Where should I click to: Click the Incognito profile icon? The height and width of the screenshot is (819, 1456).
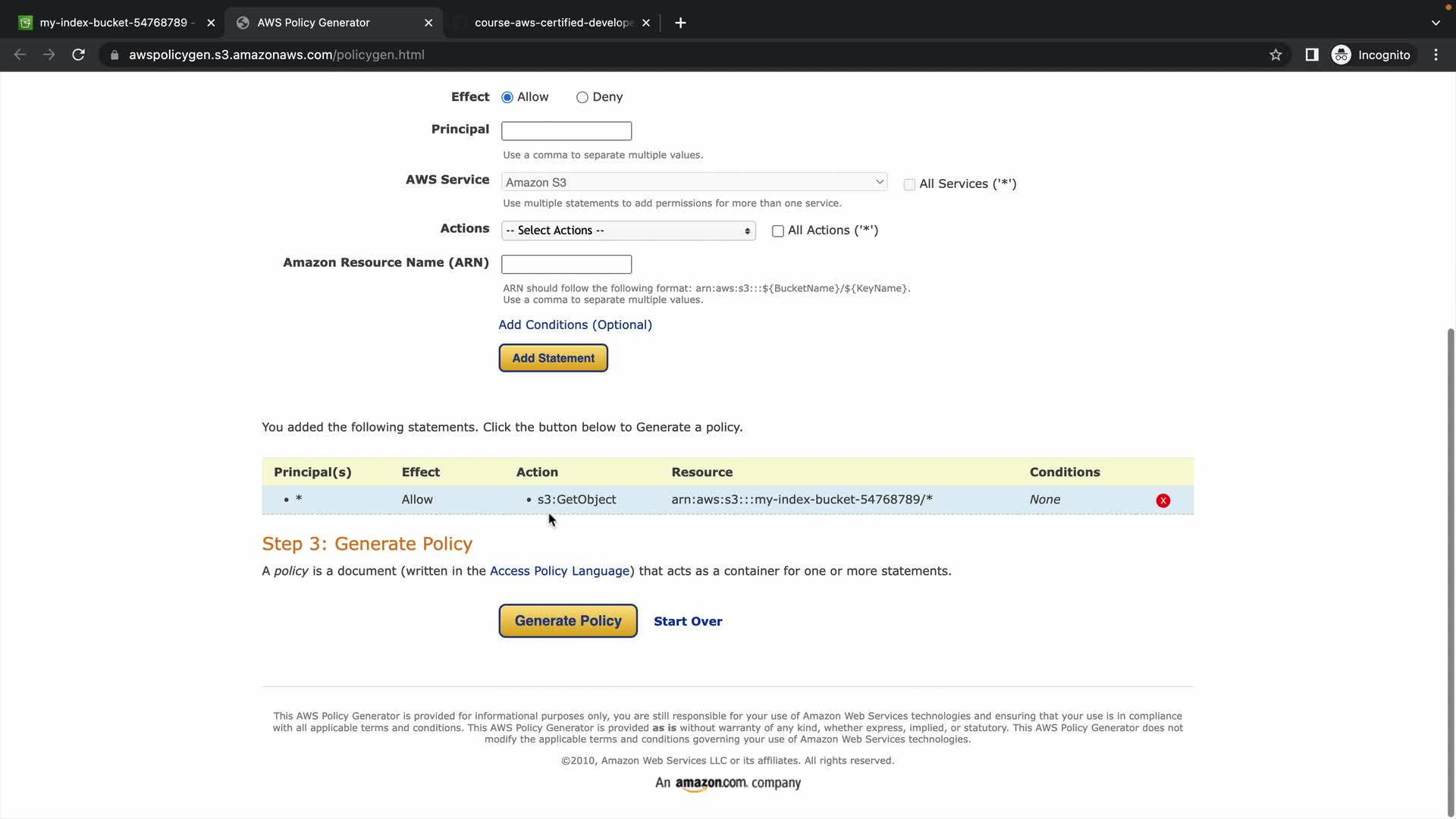[1341, 55]
